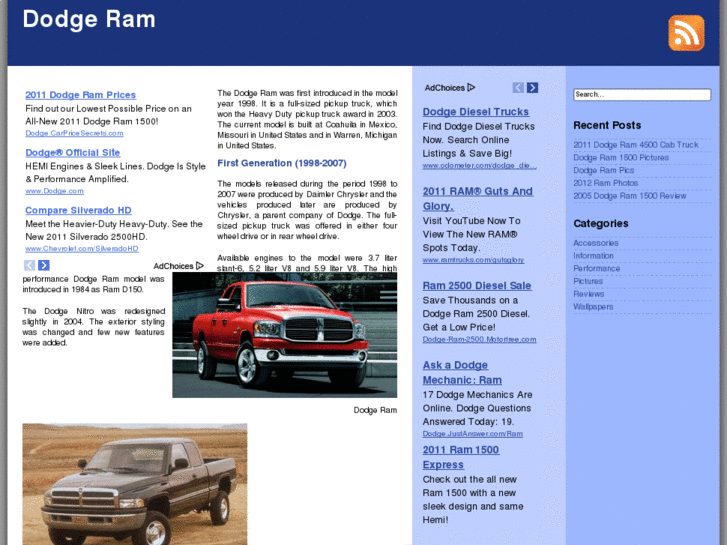Click the www.Dodge.com URL
Viewport: 727px width, 545px height.
54,191
